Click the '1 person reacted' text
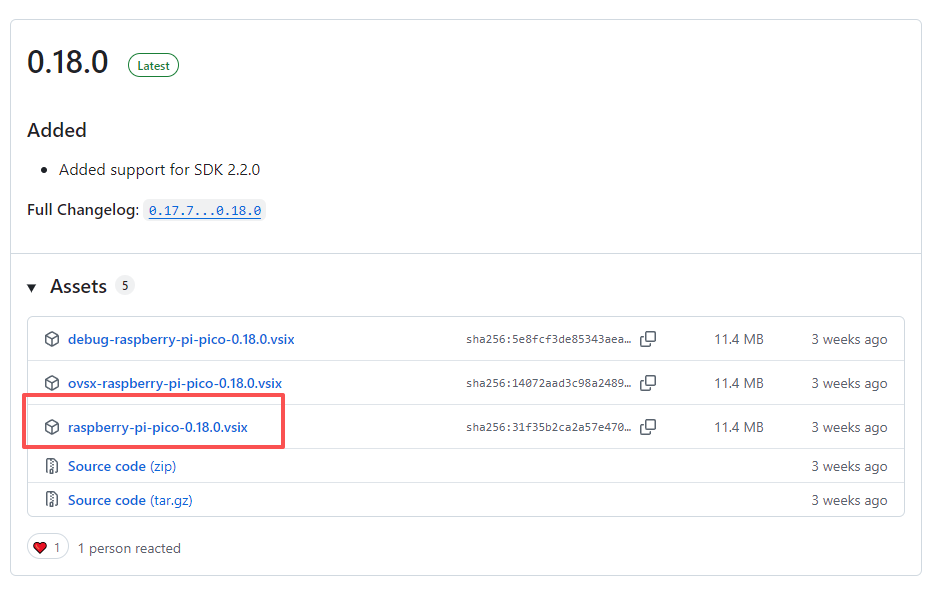Image resolution: width=940 pixels, height=589 pixels. [x=129, y=548]
